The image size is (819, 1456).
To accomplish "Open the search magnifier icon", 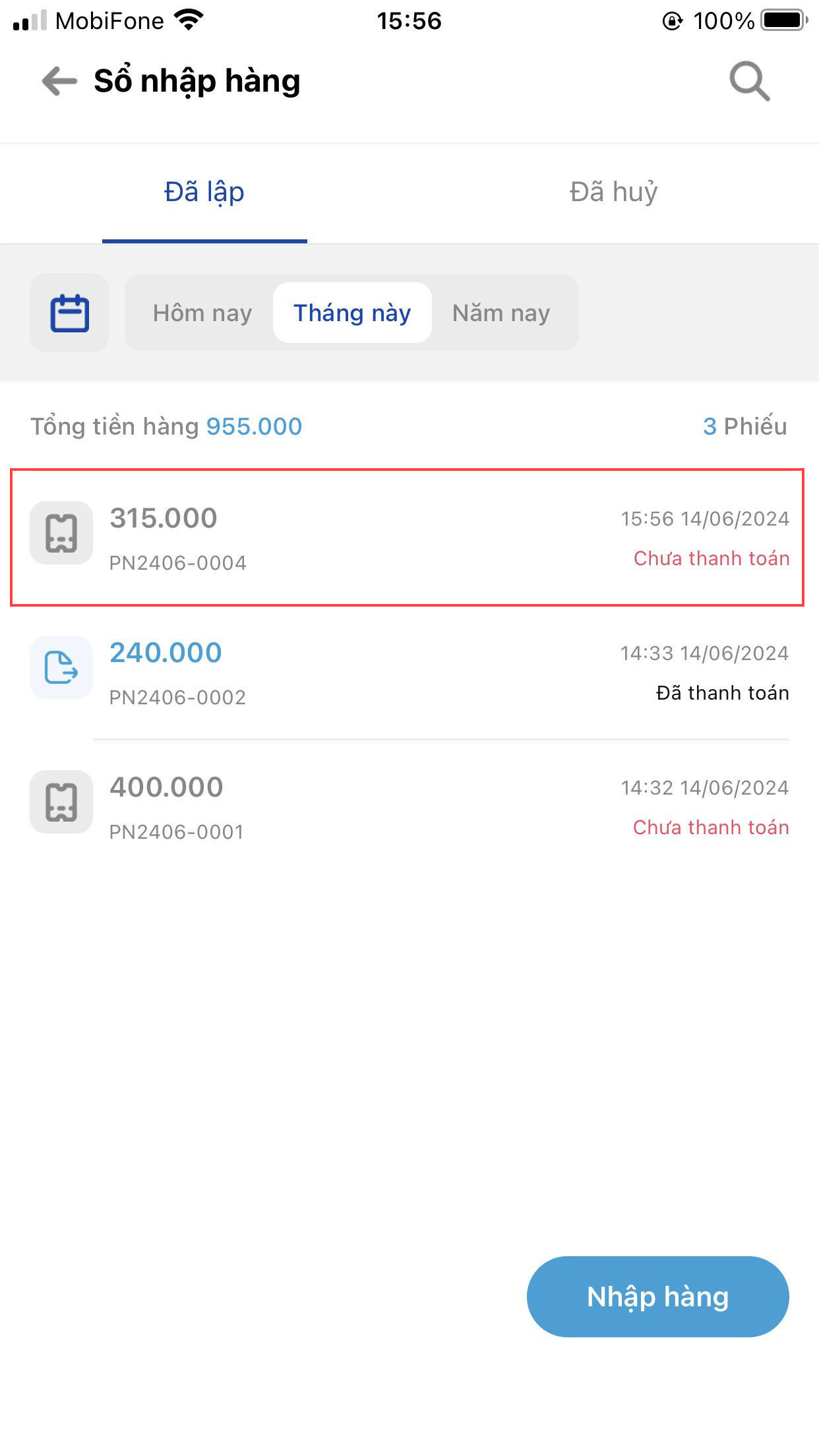I will (x=749, y=82).
